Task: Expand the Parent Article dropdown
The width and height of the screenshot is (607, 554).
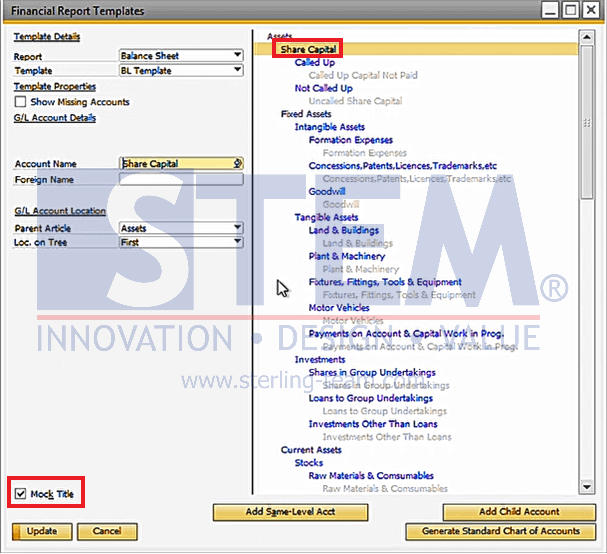Action: coord(237,228)
